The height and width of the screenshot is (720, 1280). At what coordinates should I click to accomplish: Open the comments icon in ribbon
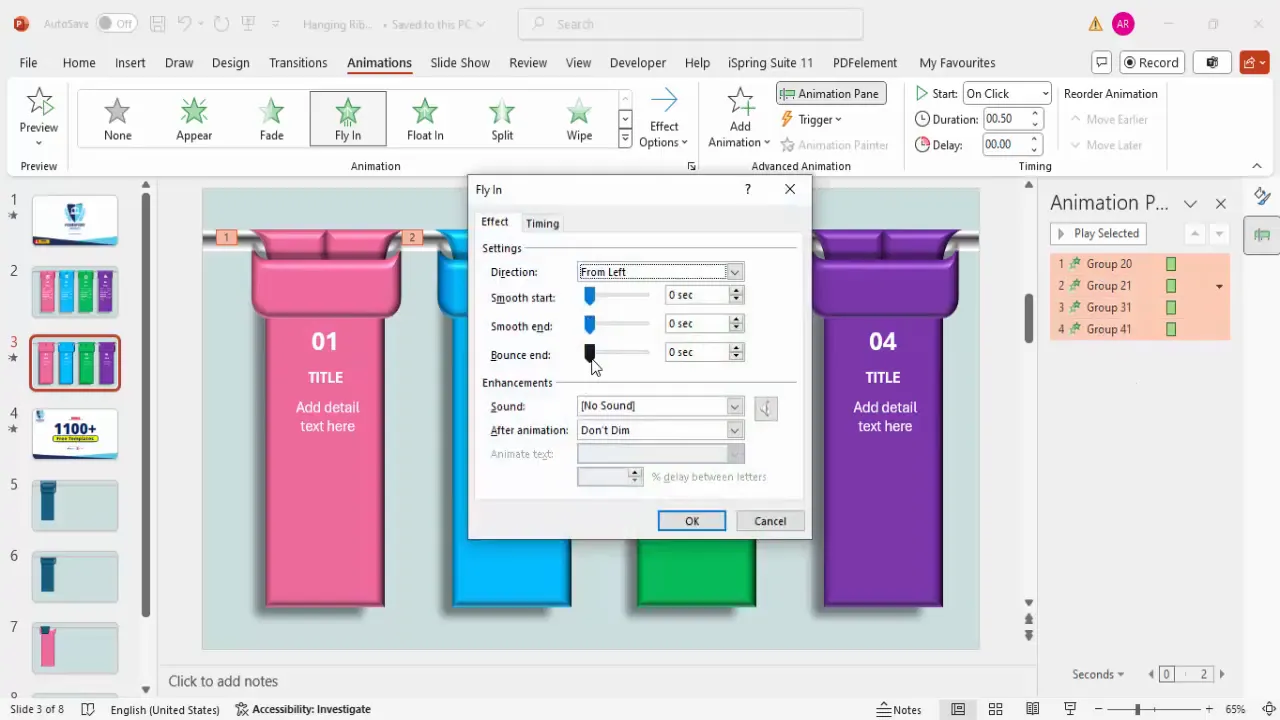[x=1102, y=62]
